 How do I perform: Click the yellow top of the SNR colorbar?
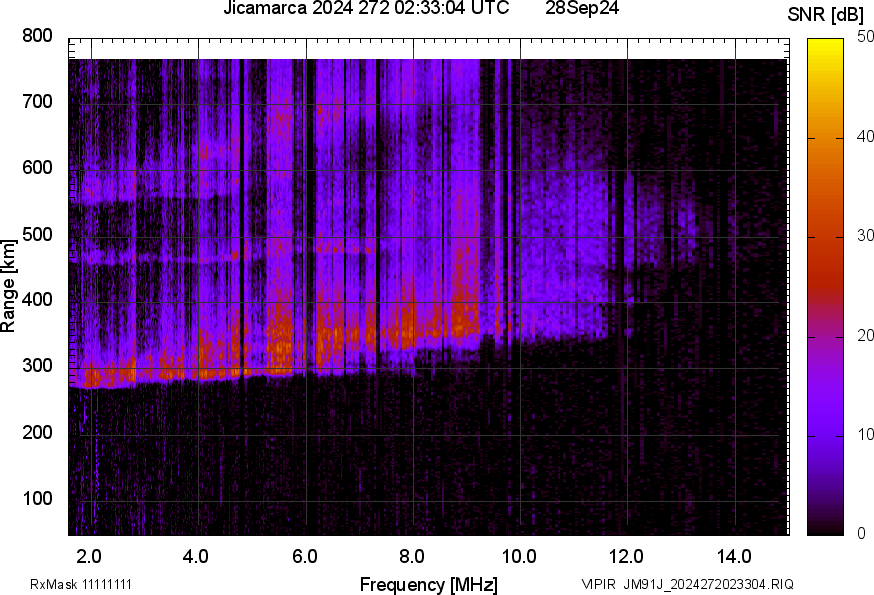tap(825, 44)
